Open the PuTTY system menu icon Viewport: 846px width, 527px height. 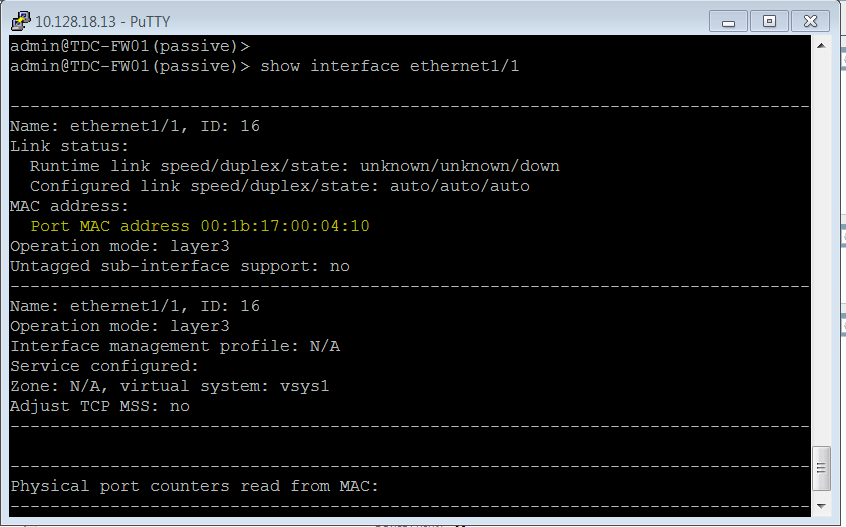pyautogui.click(x=19, y=20)
